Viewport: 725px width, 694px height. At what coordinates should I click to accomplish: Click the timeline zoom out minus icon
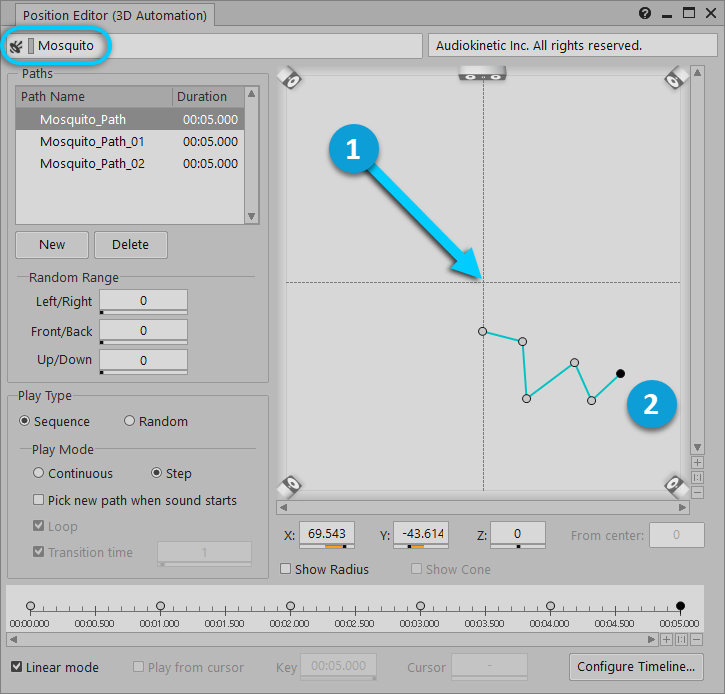pyautogui.click(x=697, y=639)
